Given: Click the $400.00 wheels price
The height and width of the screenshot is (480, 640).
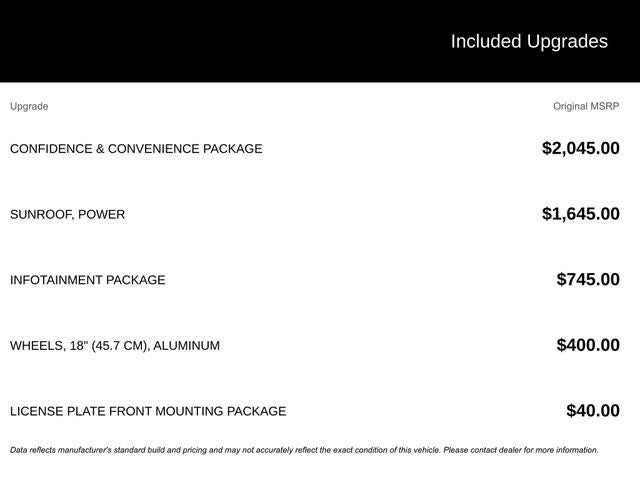Looking at the screenshot, I should tap(588, 345).
